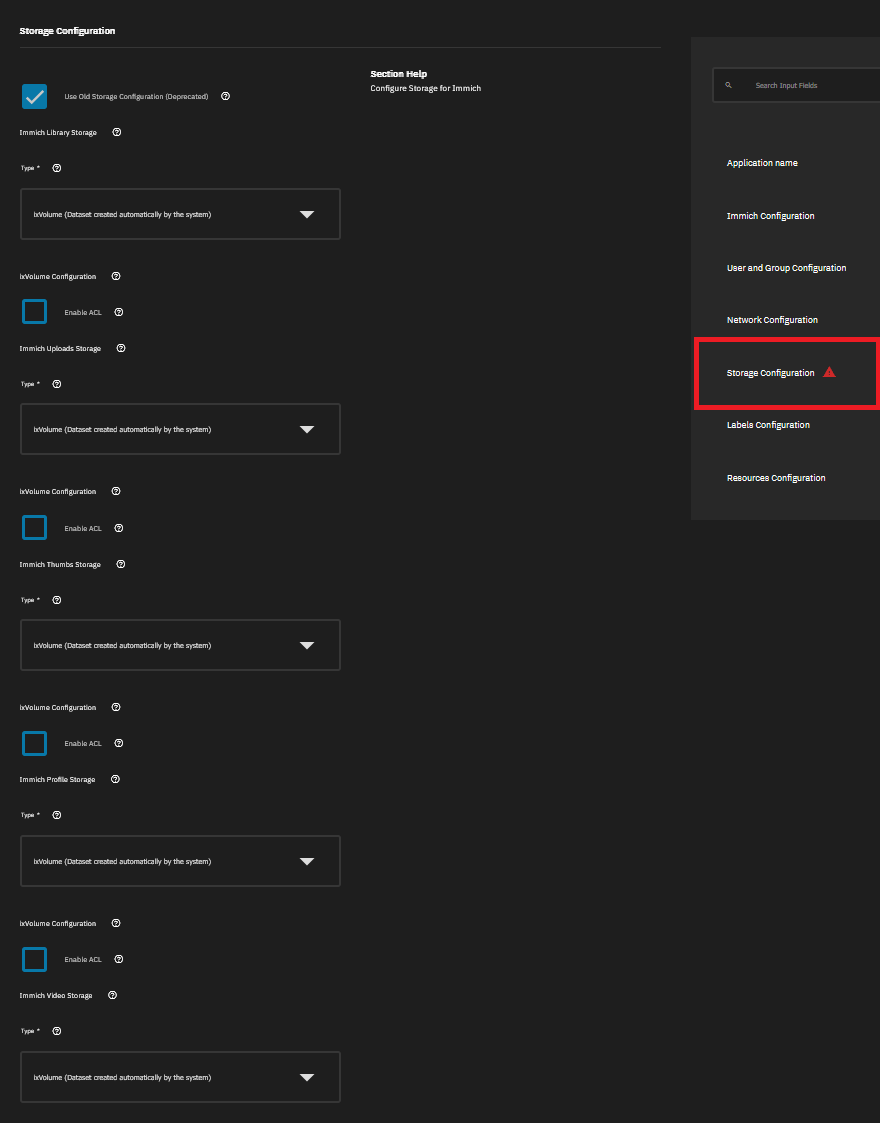Image resolution: width=880 pixels, height=1123 pixels.
Task: Focus the Search Input Fields box
Action: coord(796,85)
